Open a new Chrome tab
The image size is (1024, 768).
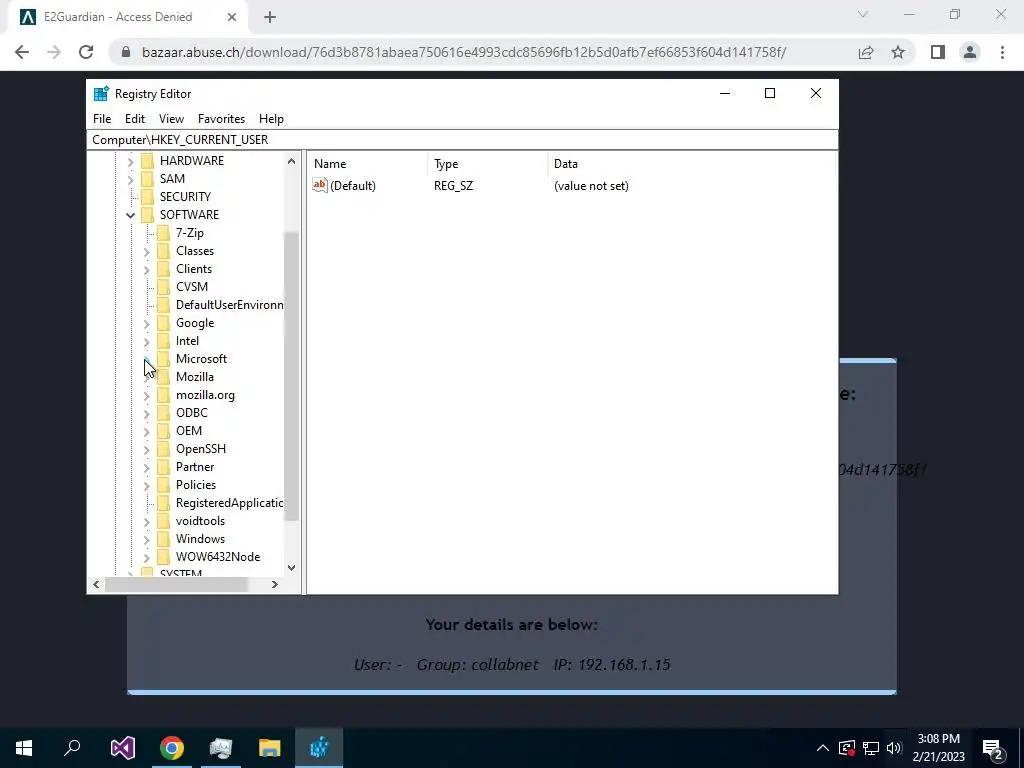click(x=270, y=17)
